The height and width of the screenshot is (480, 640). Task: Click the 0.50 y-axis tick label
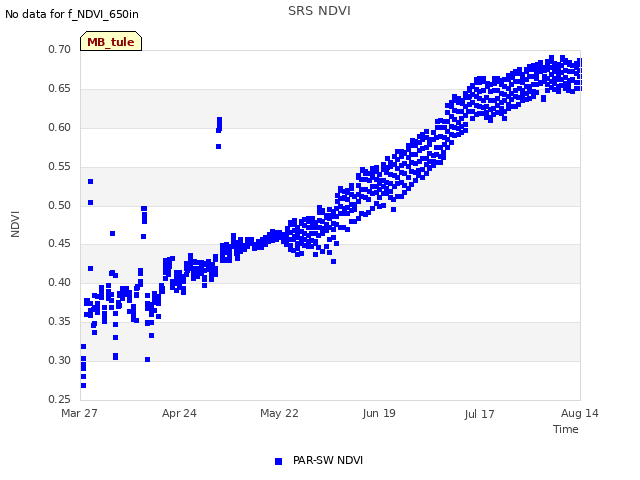pos(60,205)
